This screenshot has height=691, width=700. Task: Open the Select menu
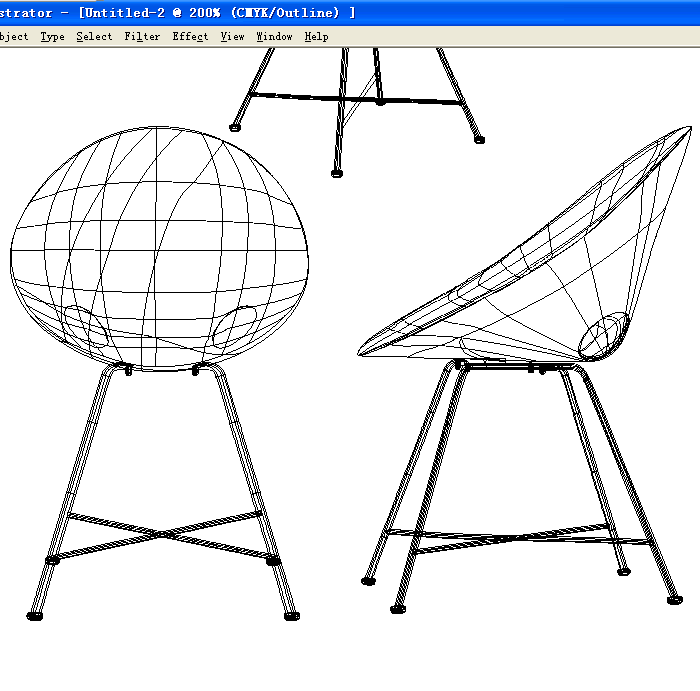pyautogui.click(x=94, y=37)
